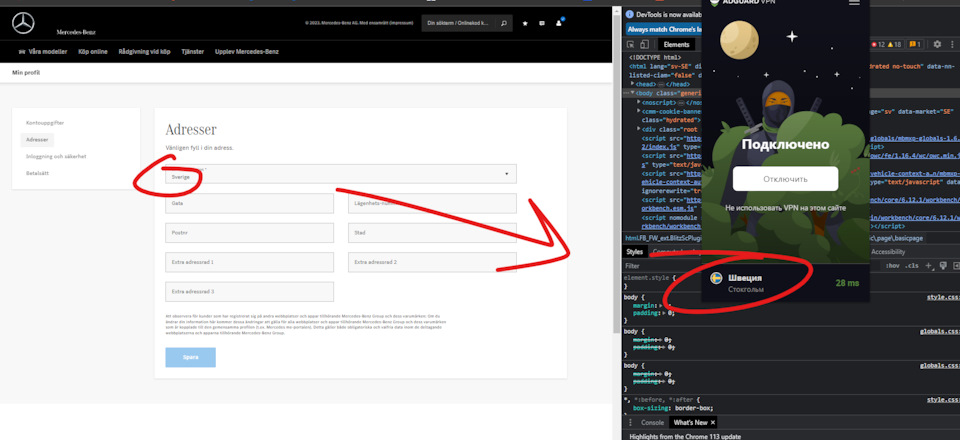Open DevTools settings gear
This screenshot has height=440, width=960.
pos(937,45)
